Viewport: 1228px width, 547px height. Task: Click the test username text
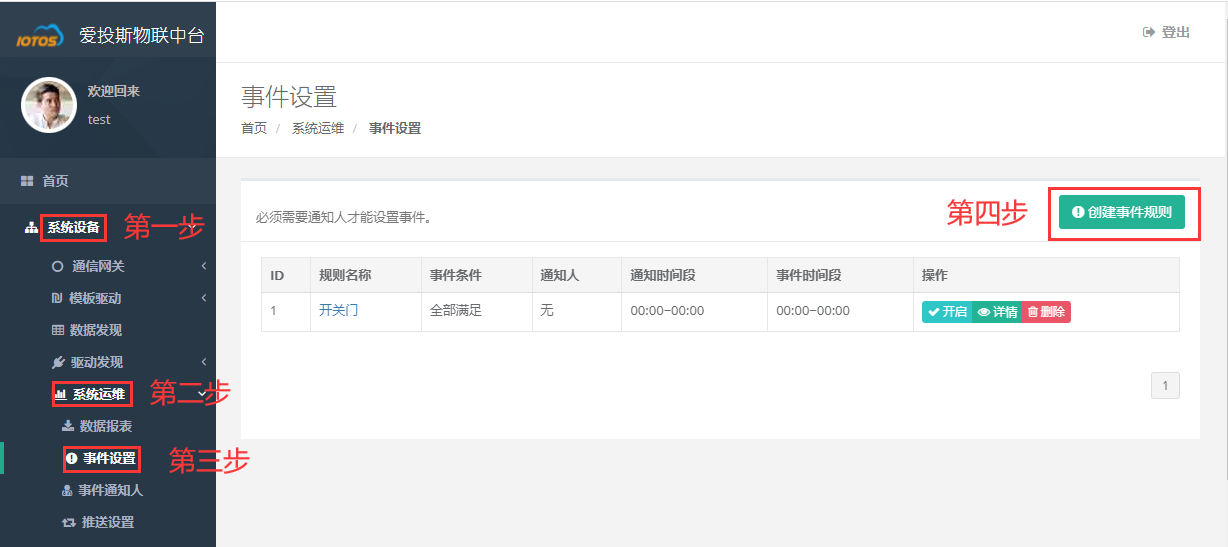pyautogui.click(x=99, y=120)
